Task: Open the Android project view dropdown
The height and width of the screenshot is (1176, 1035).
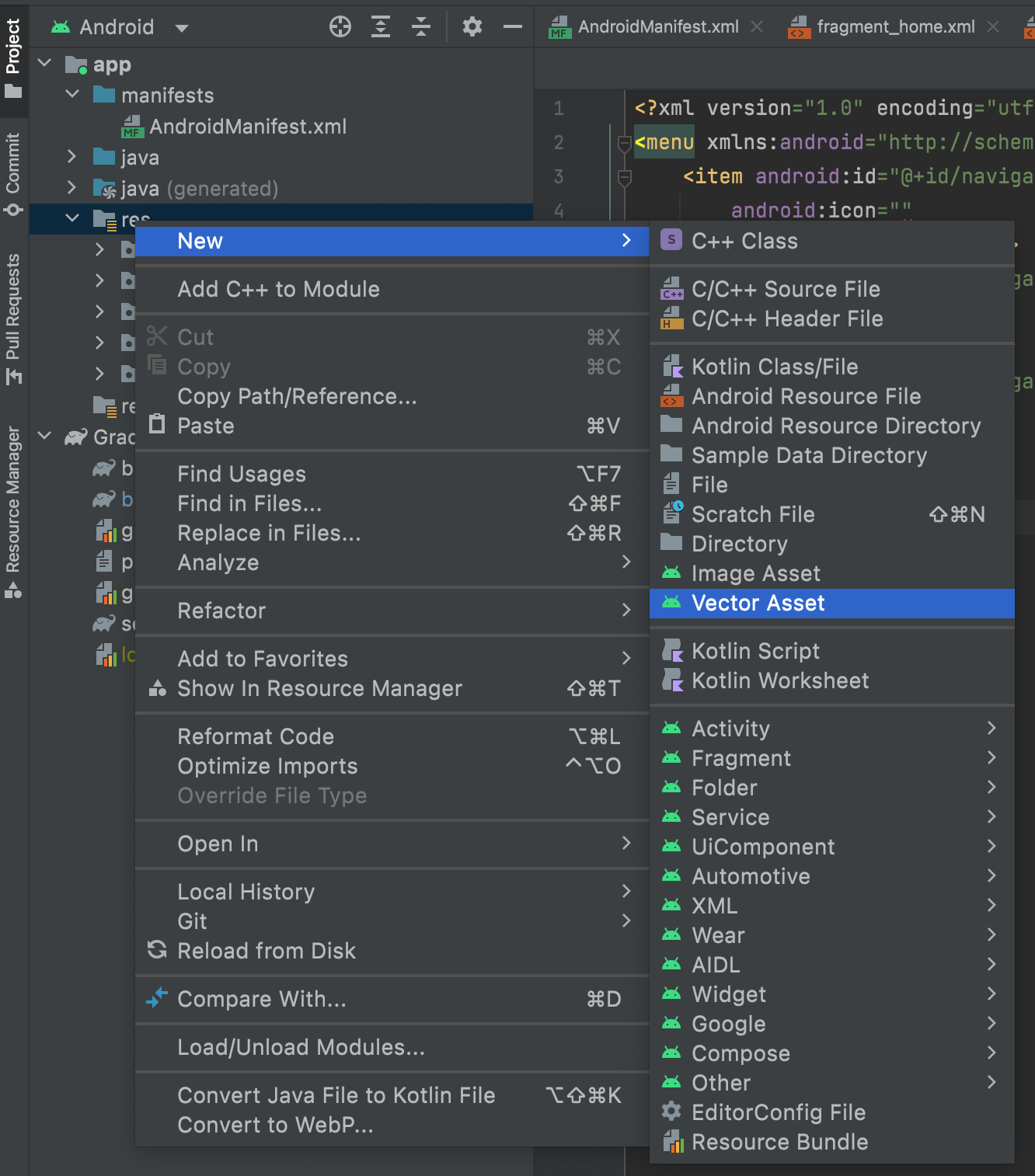Action: point(120,27)
